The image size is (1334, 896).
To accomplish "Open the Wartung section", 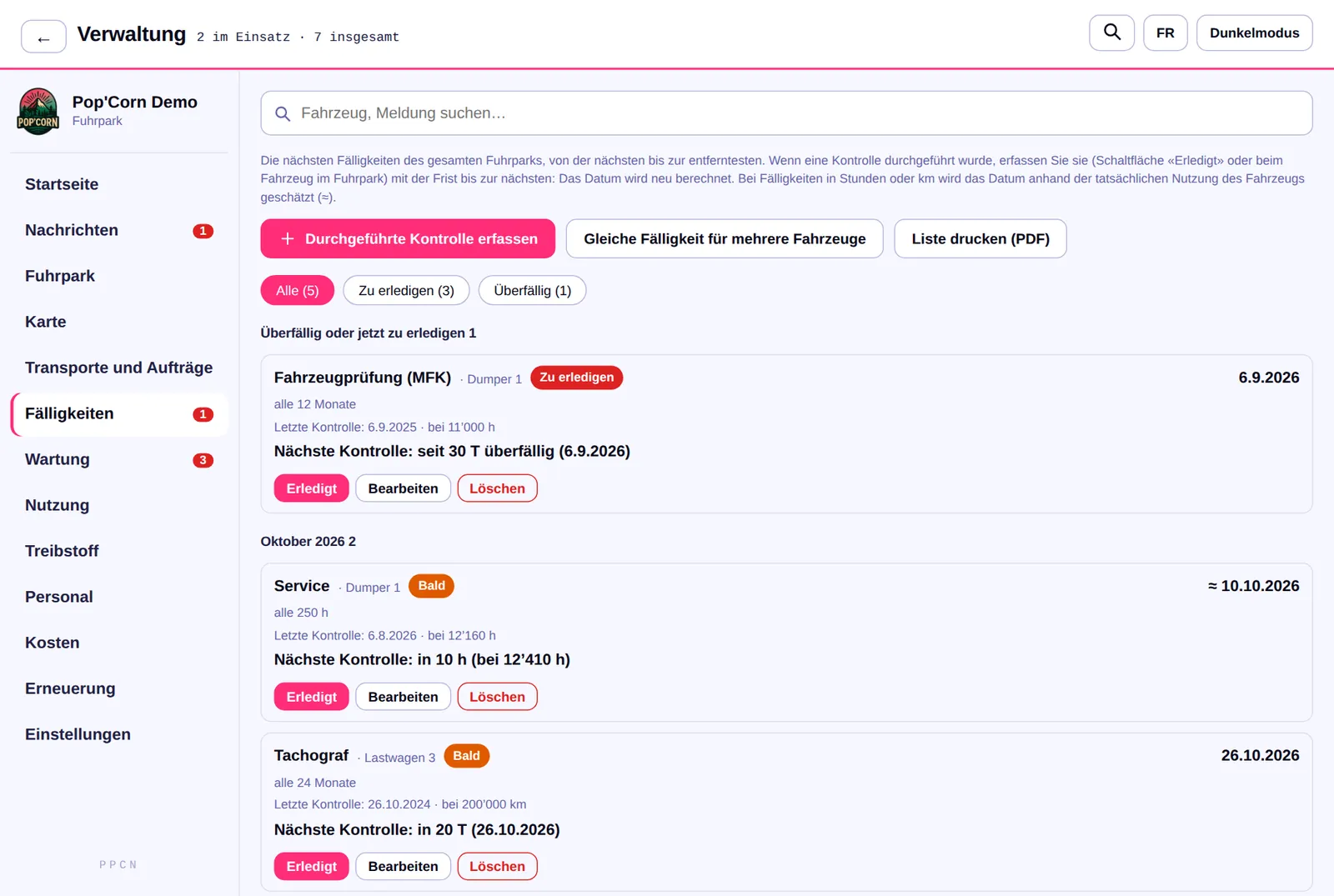I will [x=119, y=459].
